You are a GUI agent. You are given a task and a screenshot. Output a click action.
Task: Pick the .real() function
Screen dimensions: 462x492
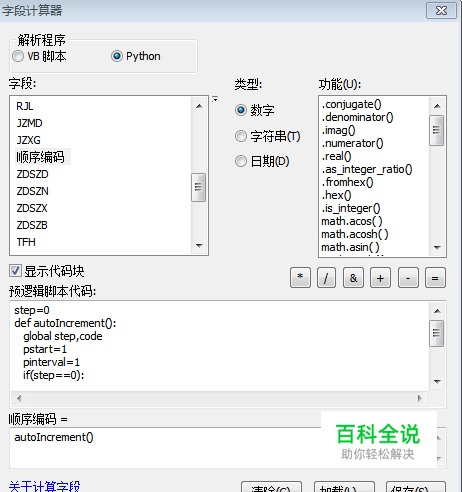point(336,156)
